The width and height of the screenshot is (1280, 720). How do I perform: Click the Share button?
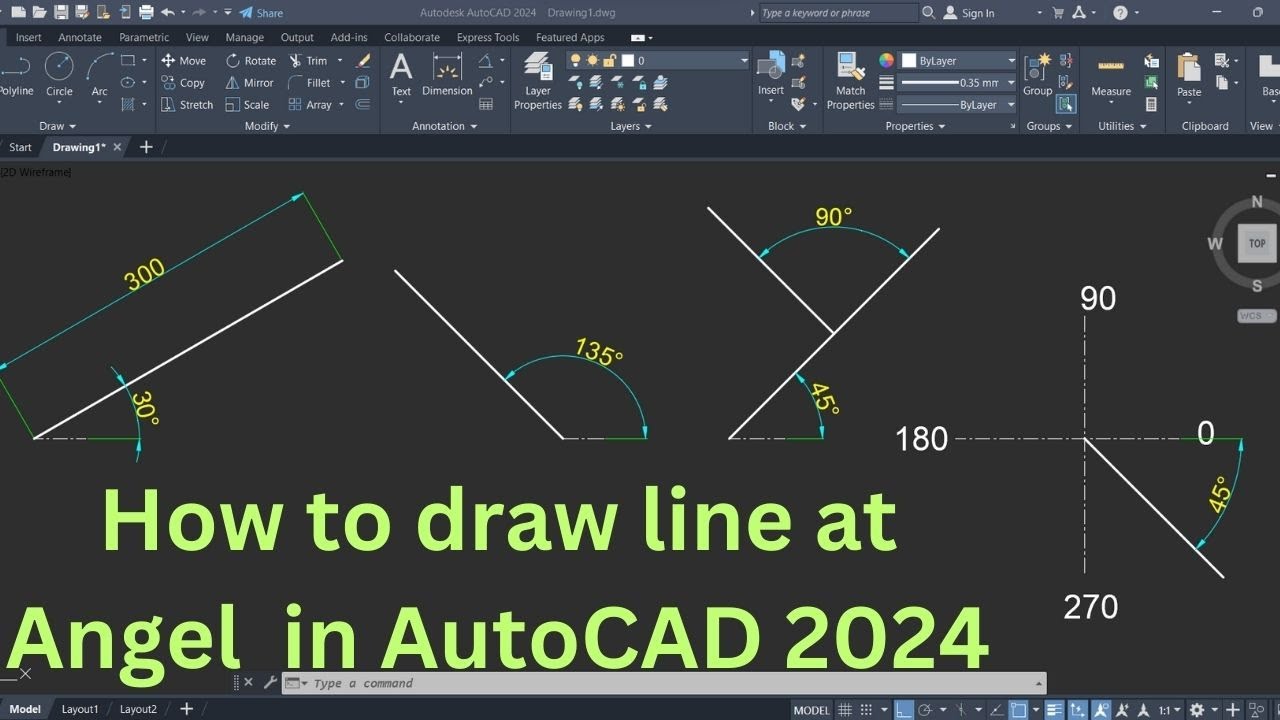click(261, 13)
